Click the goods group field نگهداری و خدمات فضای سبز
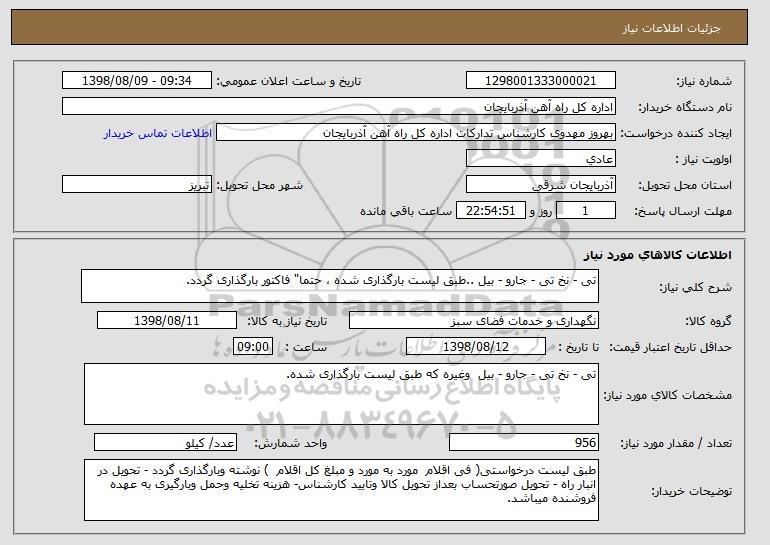This screenshot has height=545, width=770. tap(474, 321)
